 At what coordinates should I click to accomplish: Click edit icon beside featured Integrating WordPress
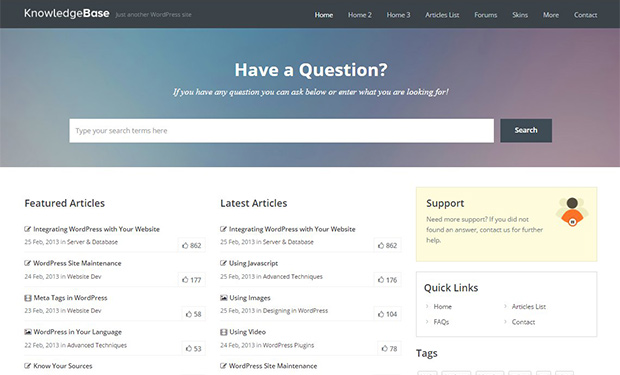click(x=28, y=229)
